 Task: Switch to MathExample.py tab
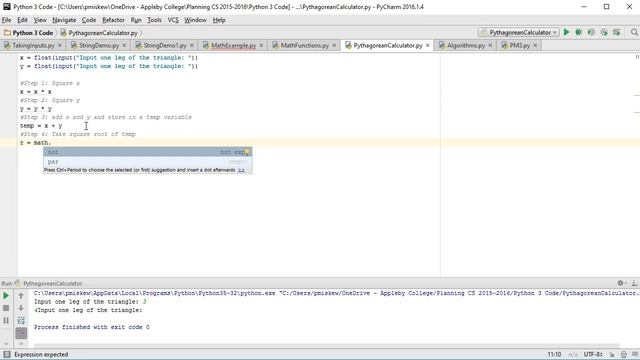coord(233,45)
